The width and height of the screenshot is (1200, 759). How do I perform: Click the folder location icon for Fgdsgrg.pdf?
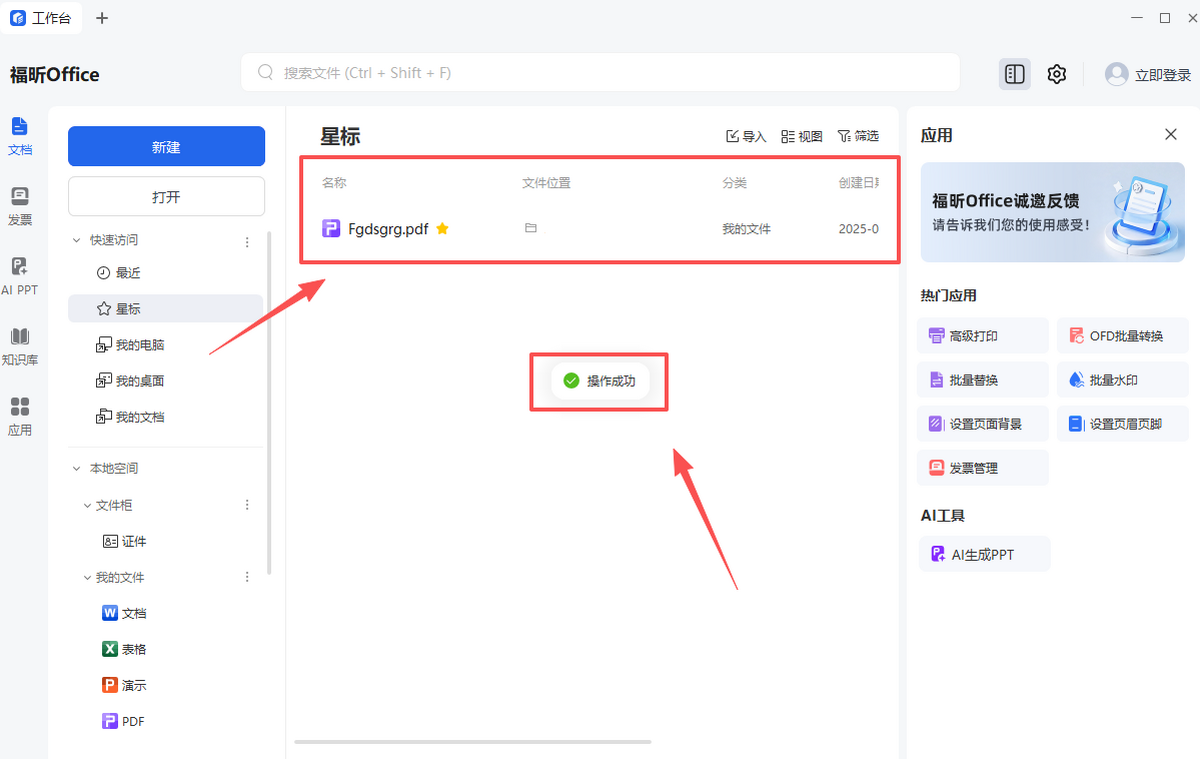click(531, 228)
